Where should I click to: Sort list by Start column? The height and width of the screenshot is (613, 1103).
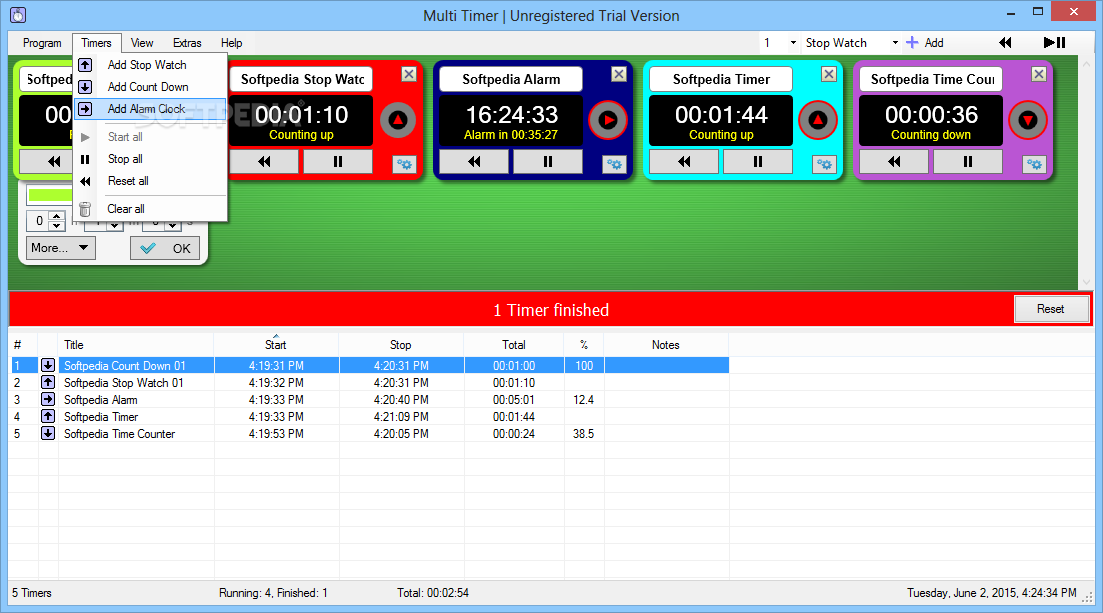[x=276, y=345]
